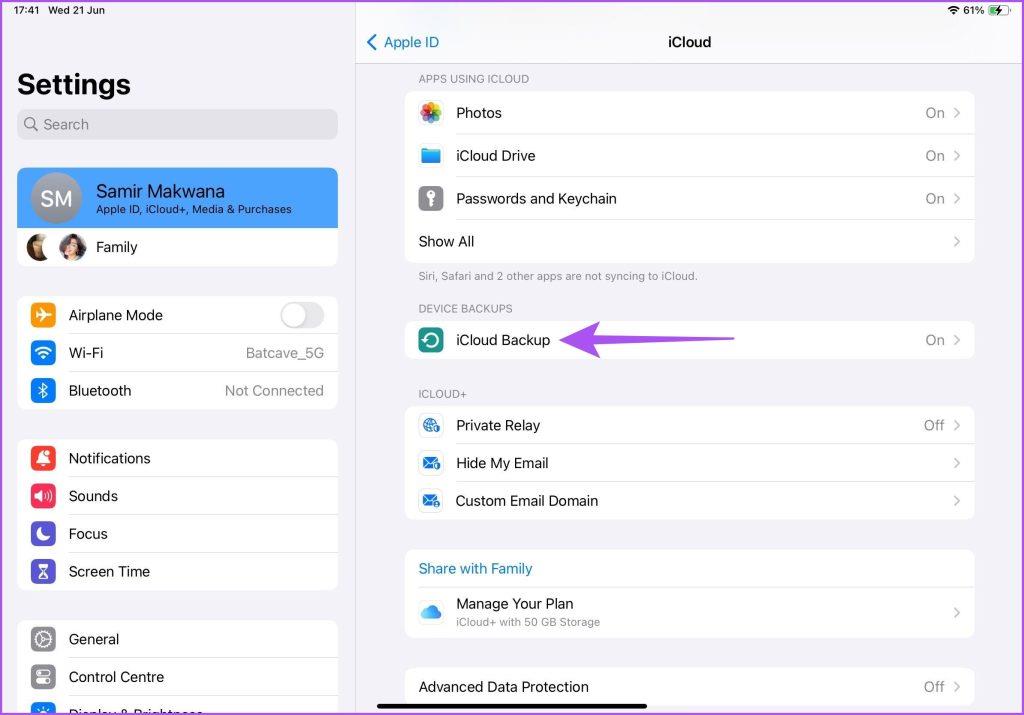Open the Photos iCloud settings icon

(x=430, y=113)
